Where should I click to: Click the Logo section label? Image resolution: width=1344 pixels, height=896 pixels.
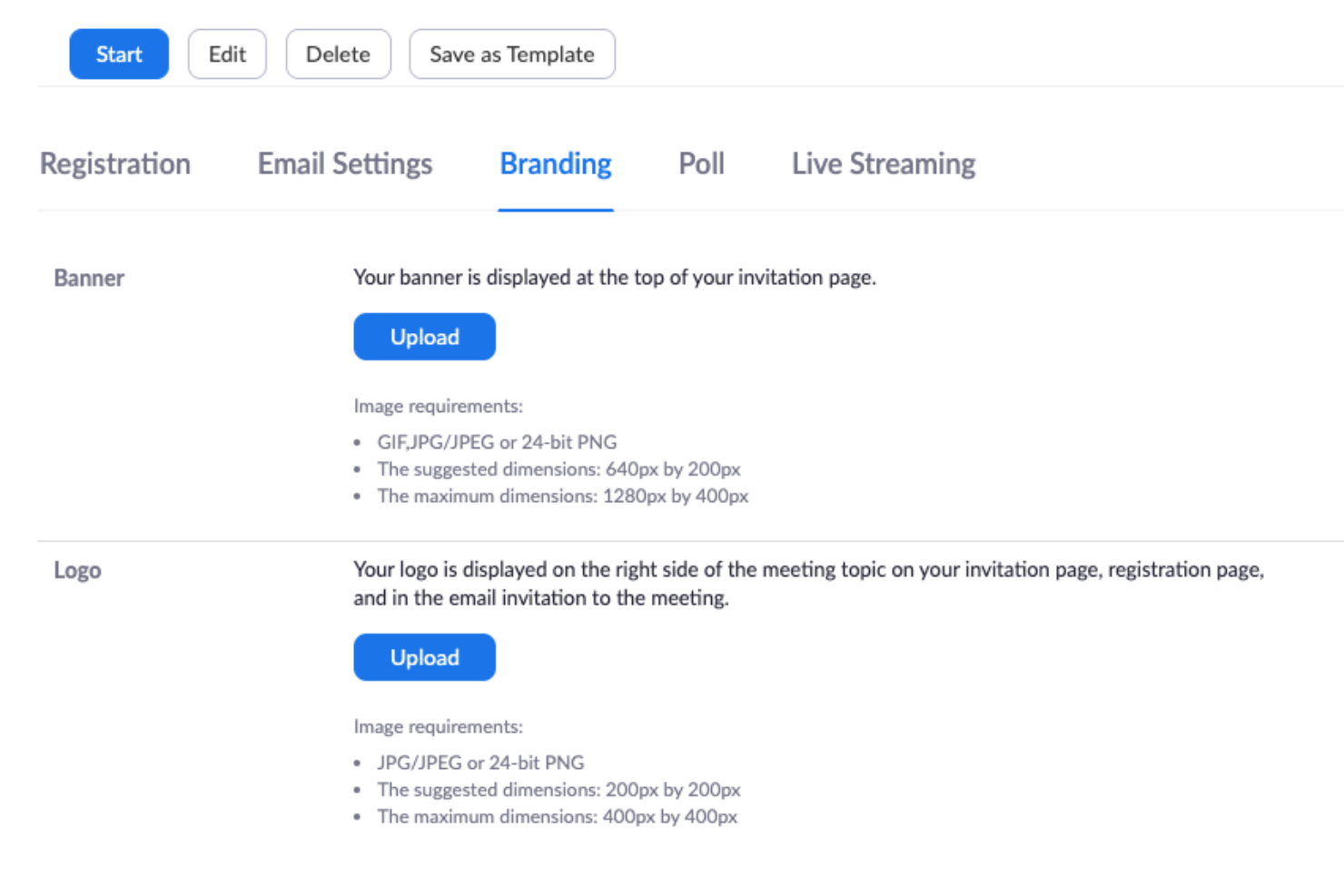coord(77,570)
